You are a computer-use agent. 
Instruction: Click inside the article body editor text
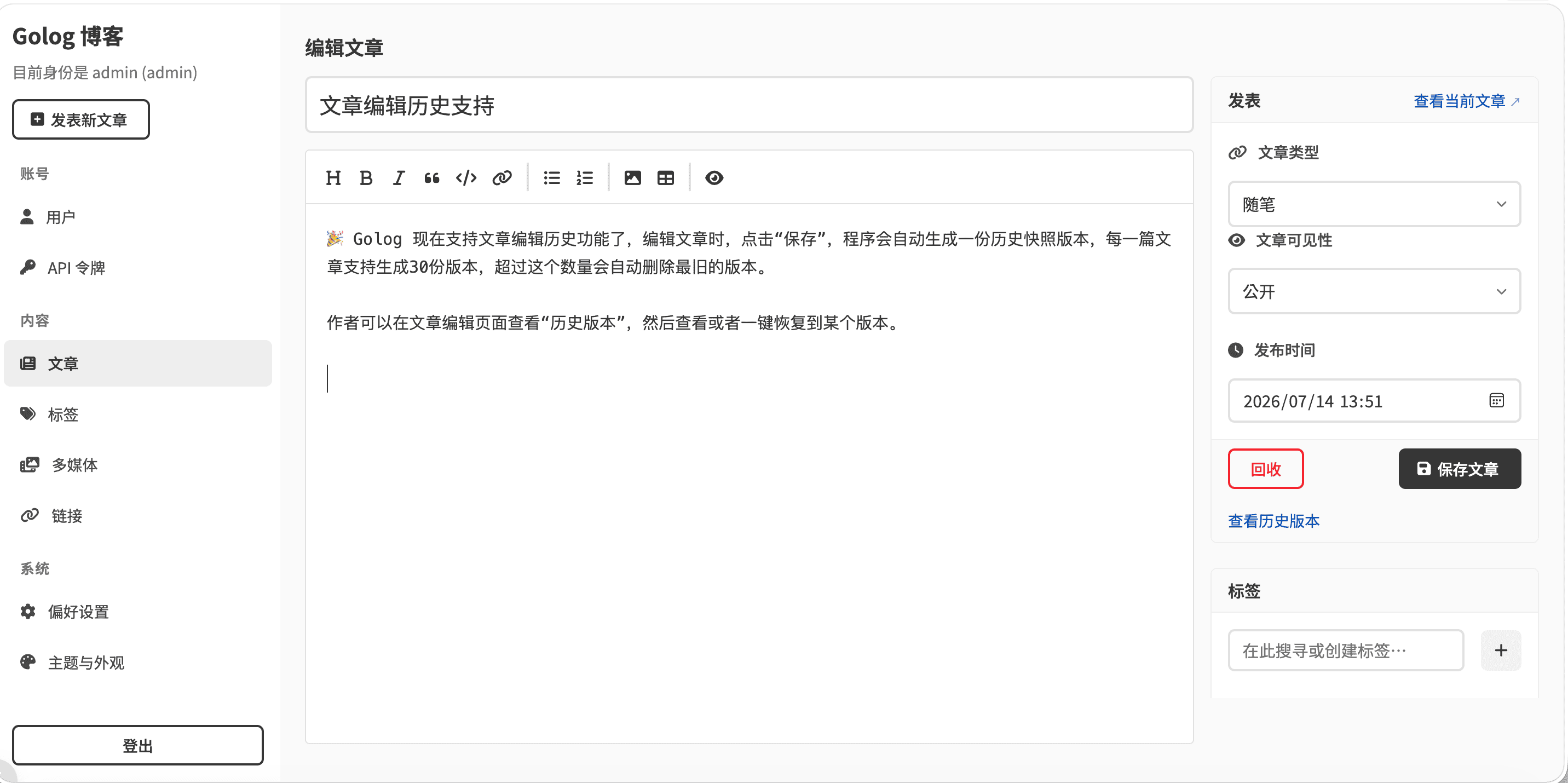[749, 473]
